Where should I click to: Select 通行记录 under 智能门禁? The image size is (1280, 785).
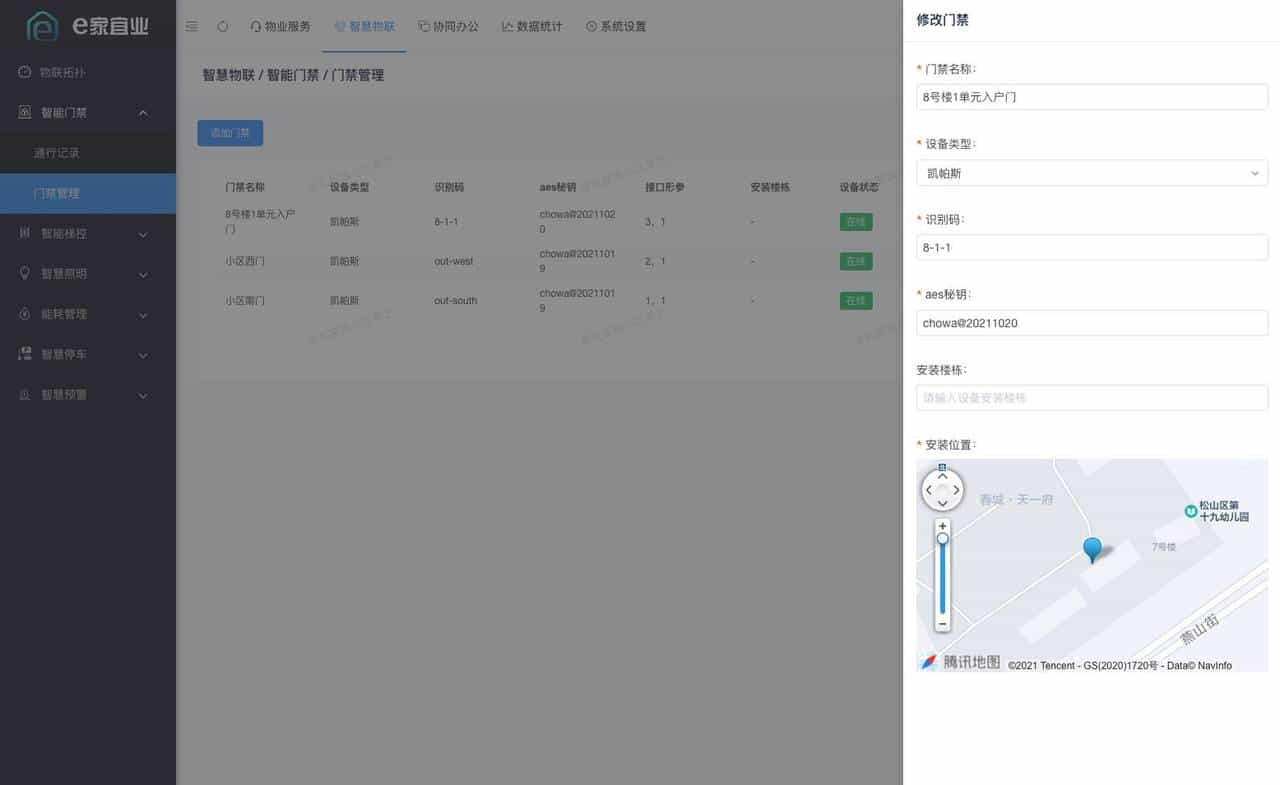tap(70, 153)
